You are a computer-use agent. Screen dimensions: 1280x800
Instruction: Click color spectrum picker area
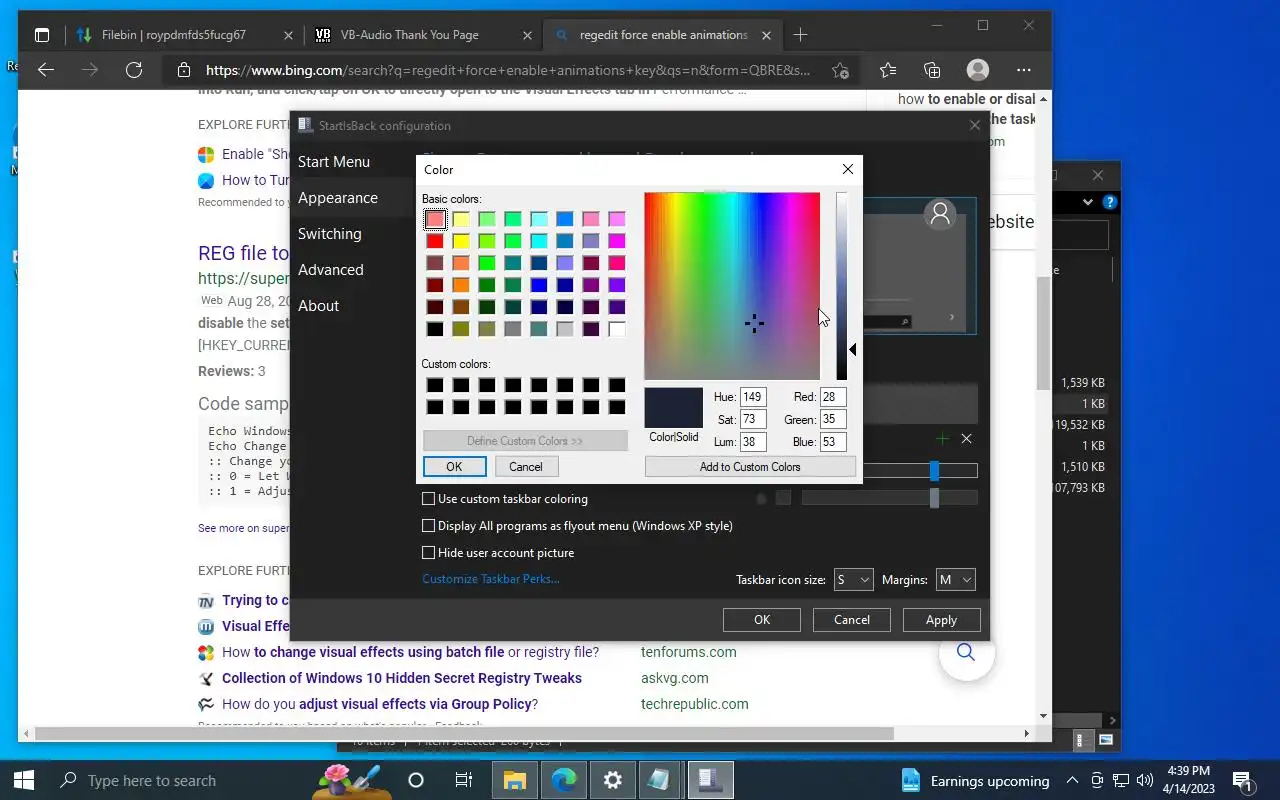[x=732, y=286]
